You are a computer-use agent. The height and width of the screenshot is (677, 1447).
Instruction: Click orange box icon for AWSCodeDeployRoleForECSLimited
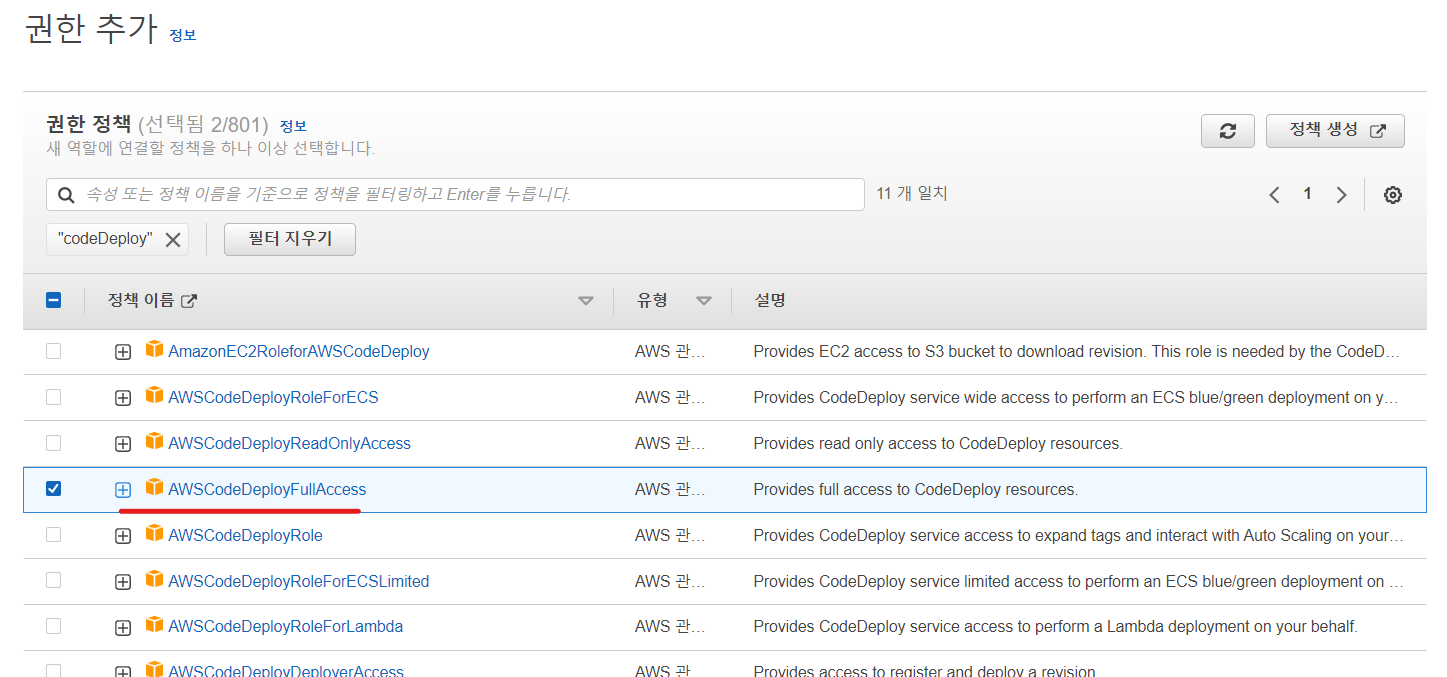click(x=154, y=580)
